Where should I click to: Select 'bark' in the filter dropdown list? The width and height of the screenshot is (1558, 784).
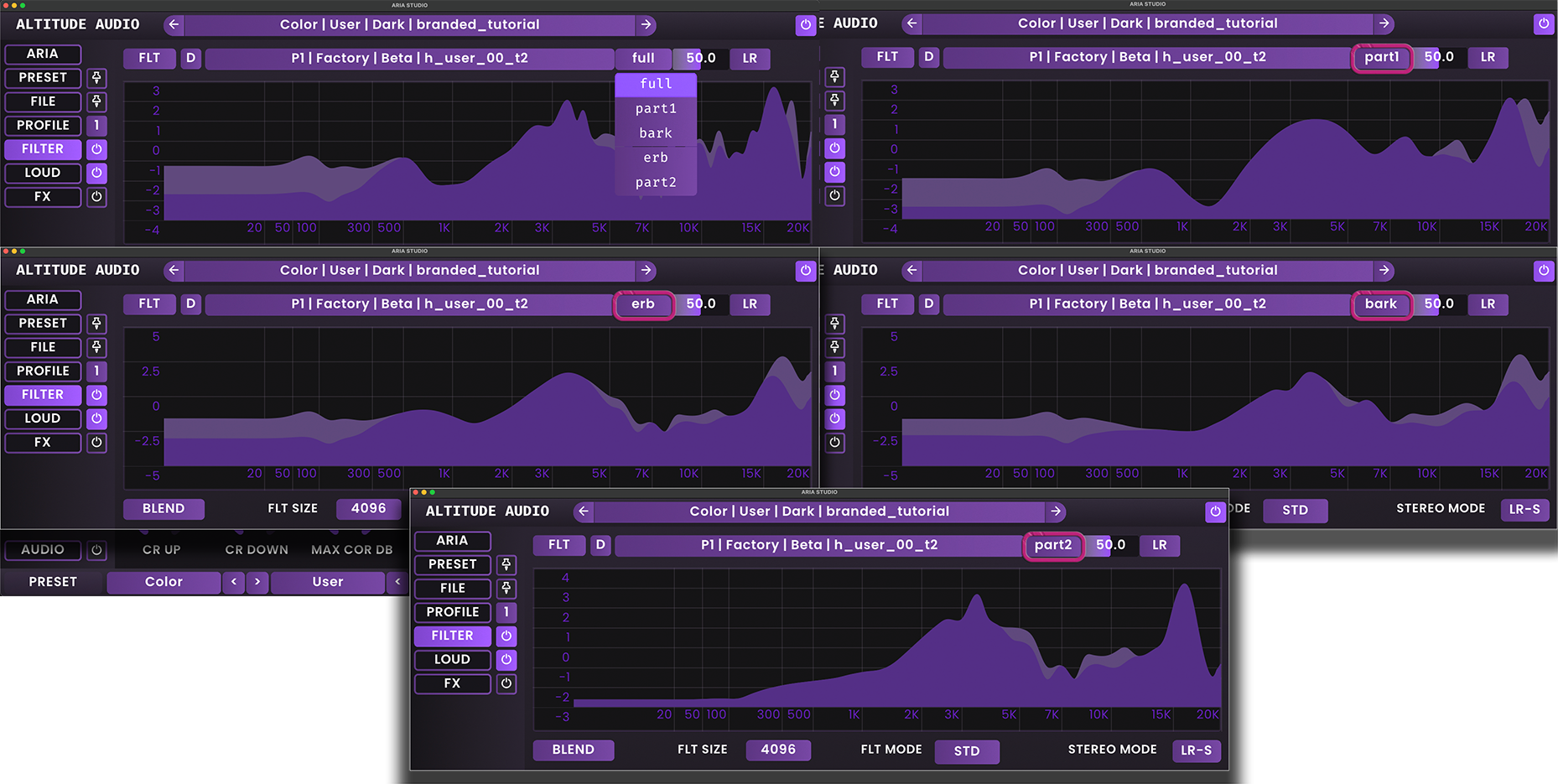656,133
